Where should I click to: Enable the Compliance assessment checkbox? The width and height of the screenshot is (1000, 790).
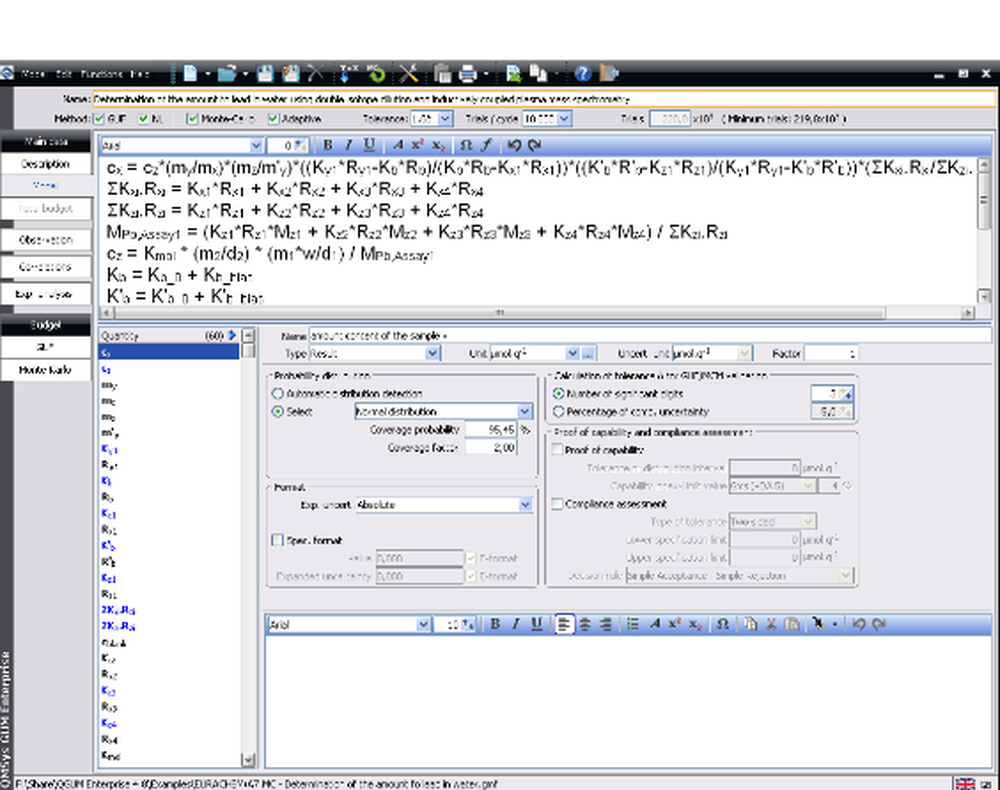(557, 504)
